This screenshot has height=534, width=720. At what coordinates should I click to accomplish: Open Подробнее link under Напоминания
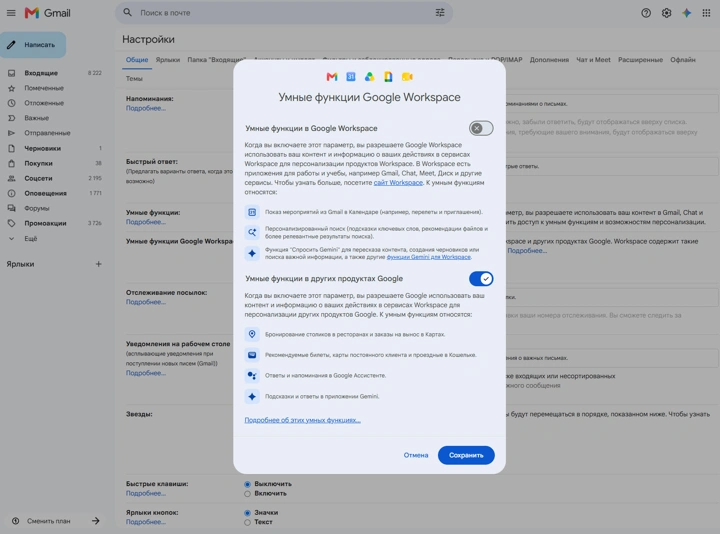[146, 108]
